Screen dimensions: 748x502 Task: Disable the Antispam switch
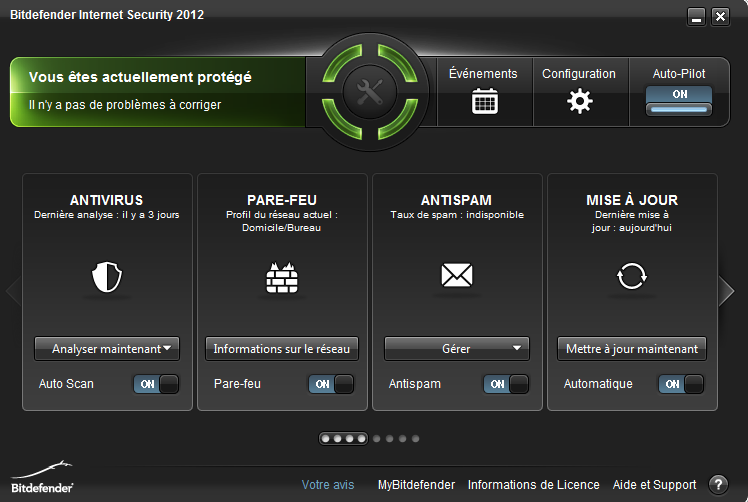point(506,384)
